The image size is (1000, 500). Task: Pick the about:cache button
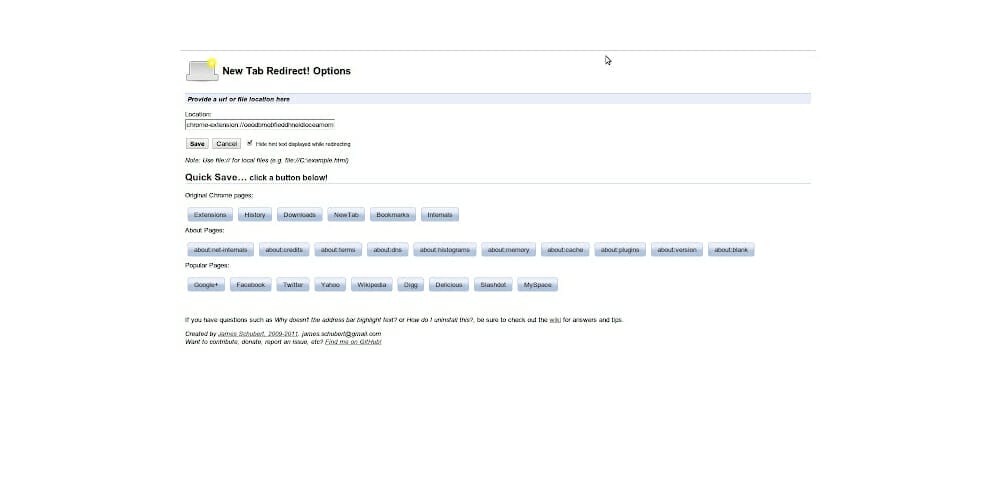[x=565, y=250]
